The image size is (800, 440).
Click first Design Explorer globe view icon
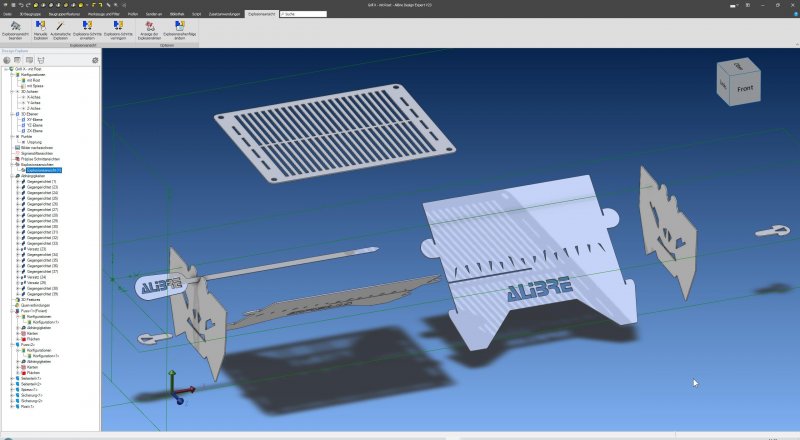tap(7, 60)
